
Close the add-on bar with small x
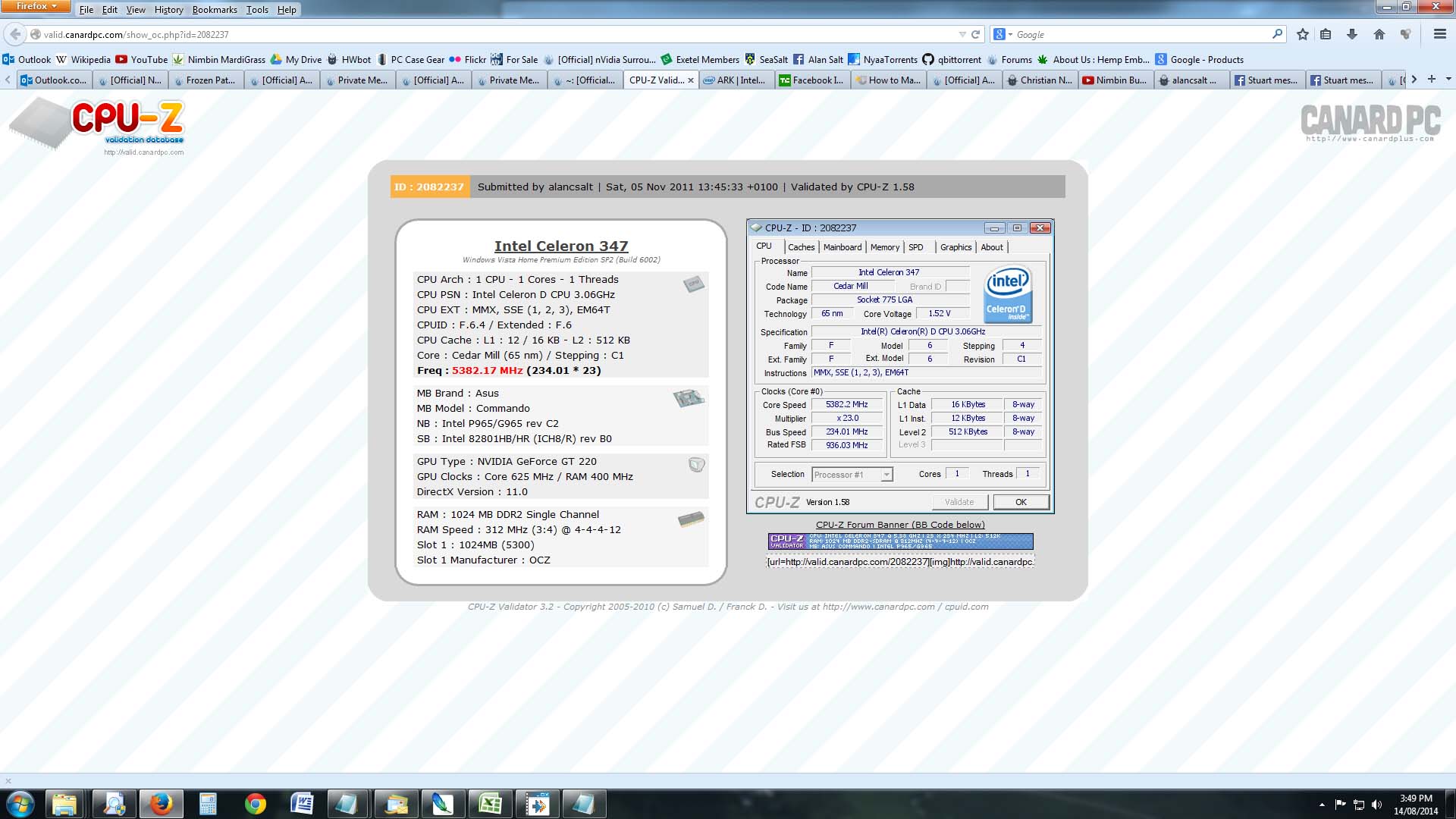[8, 780]
